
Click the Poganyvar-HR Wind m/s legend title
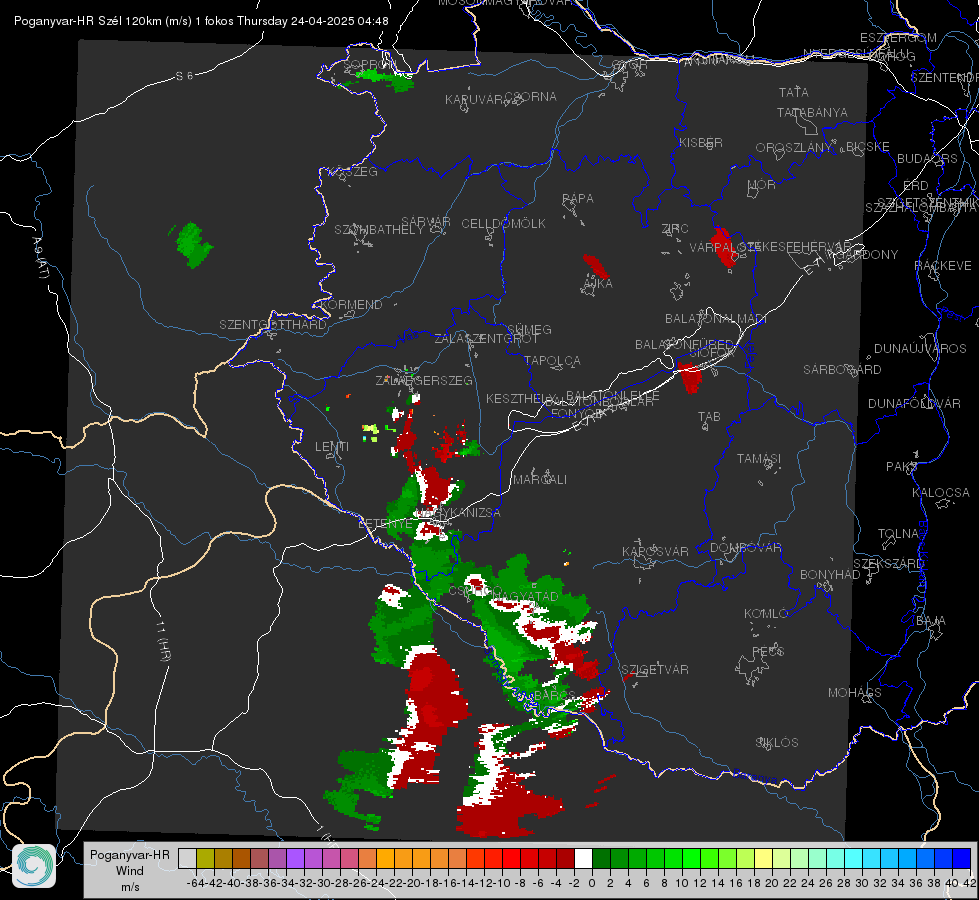tap(130, 870)
